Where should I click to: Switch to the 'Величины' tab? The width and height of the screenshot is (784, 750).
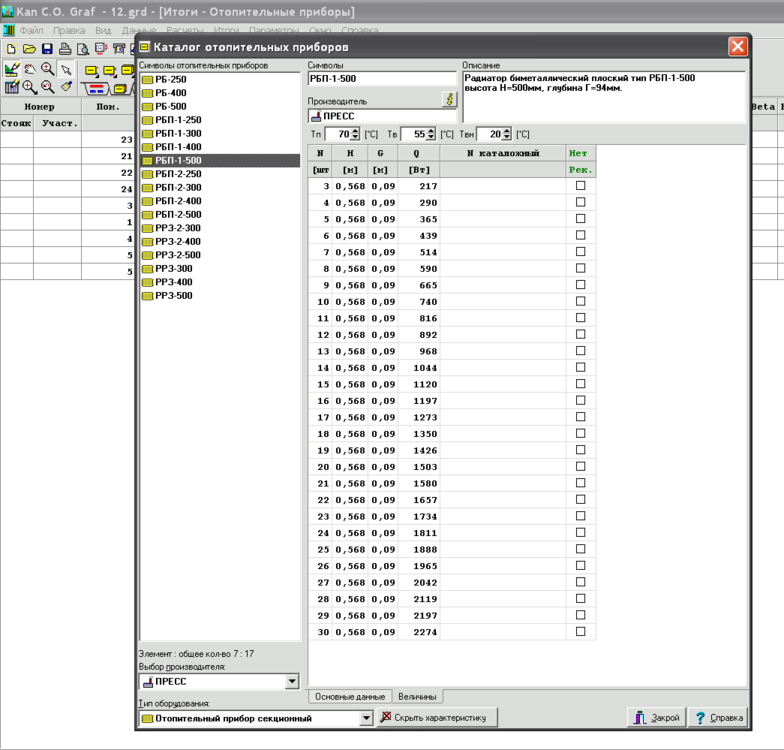tap(417, 696)
